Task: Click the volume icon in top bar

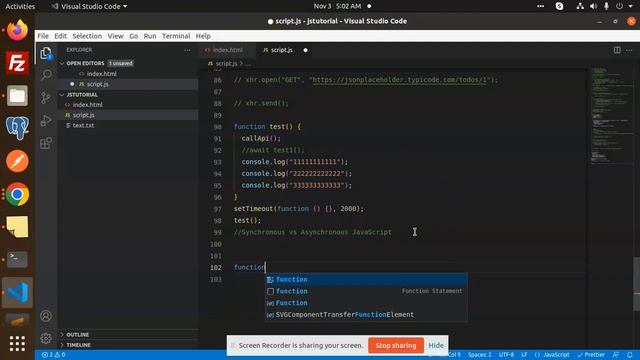Action: pyautogui.click(x=593, y=6)
